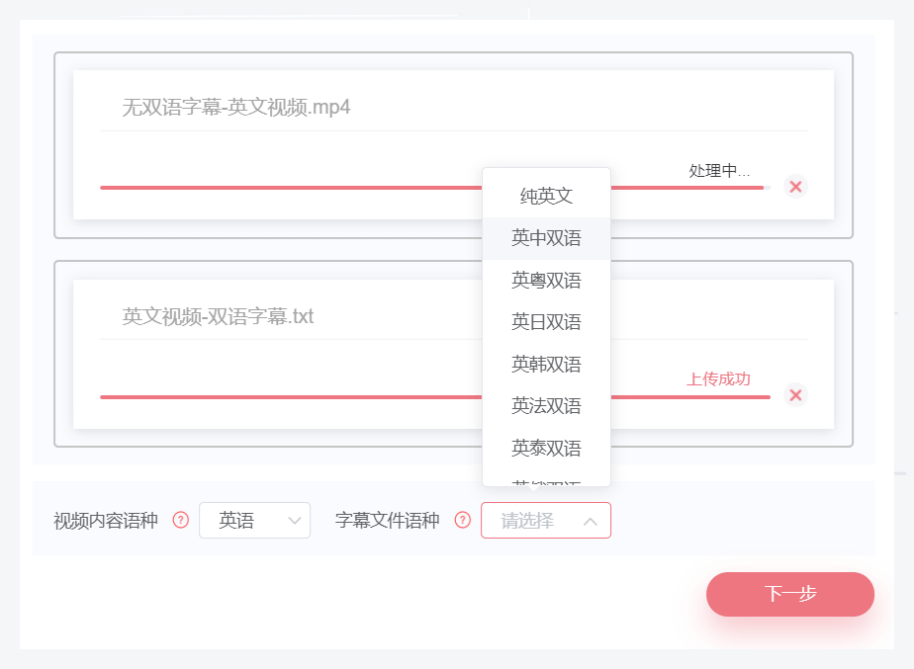Select the 英法双语 option
This screenshot has height=669, width=914.
546,406
